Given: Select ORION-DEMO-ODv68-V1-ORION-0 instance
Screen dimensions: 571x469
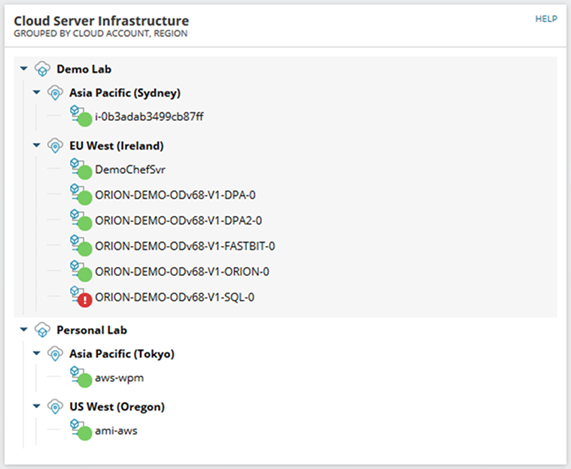Looking at the screenshot, I should click(182, 272).
